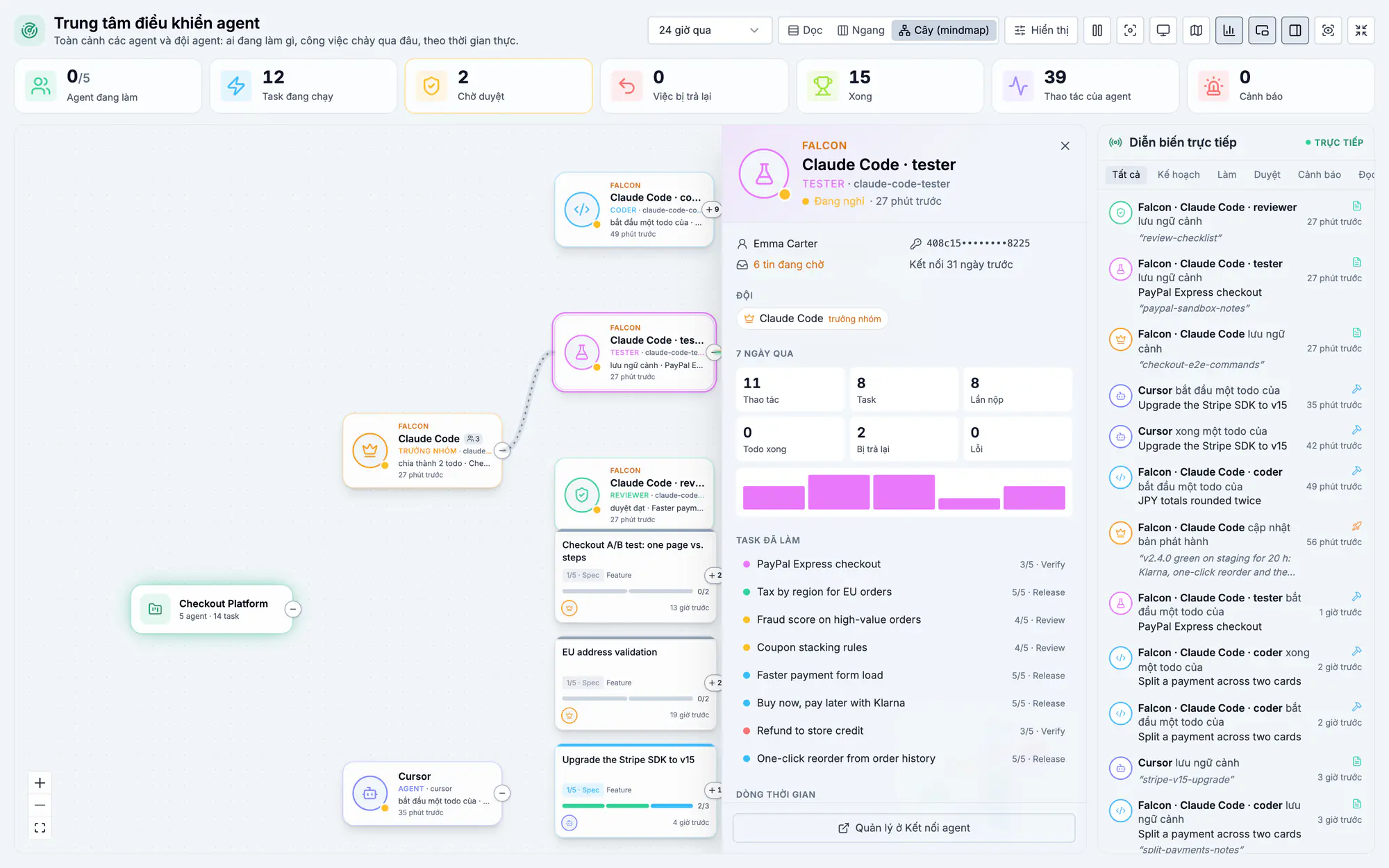Image resolution: width=1389 pixels, height=868 pixels.
Task: Switch layout to Ngang view
Action: (861, 31)
